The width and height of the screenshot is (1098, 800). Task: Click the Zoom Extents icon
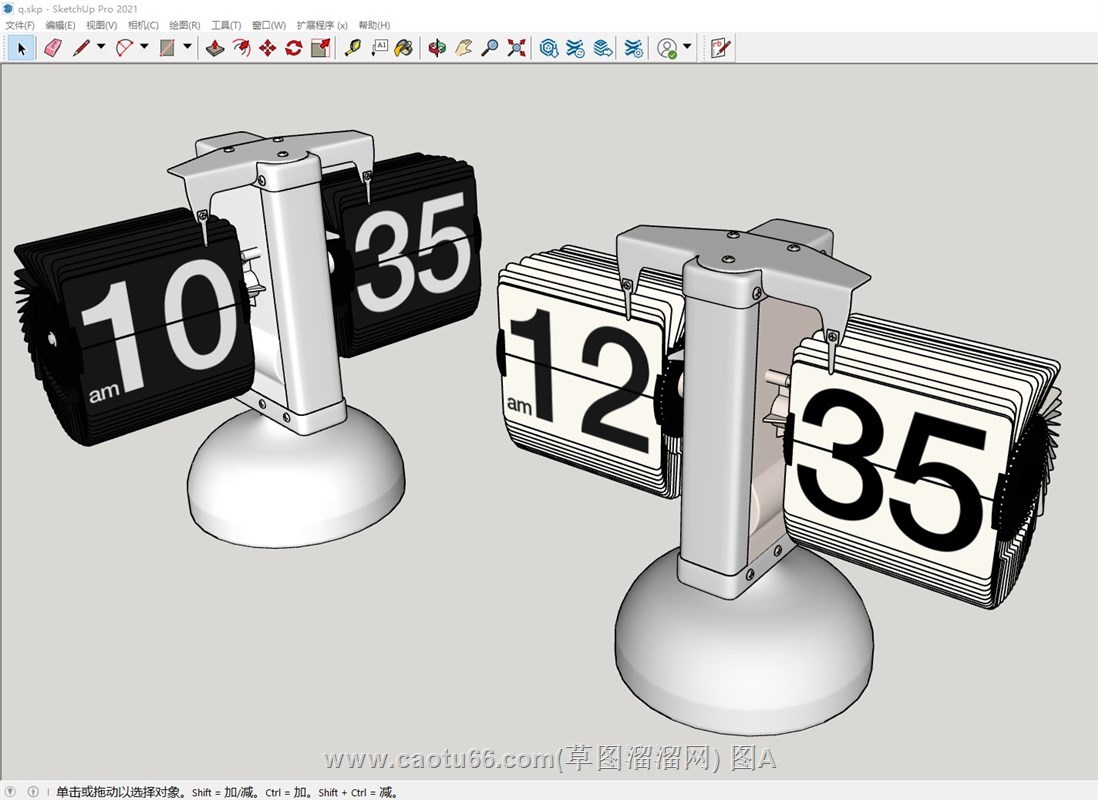pyautogui.click(x=516, y=47)
